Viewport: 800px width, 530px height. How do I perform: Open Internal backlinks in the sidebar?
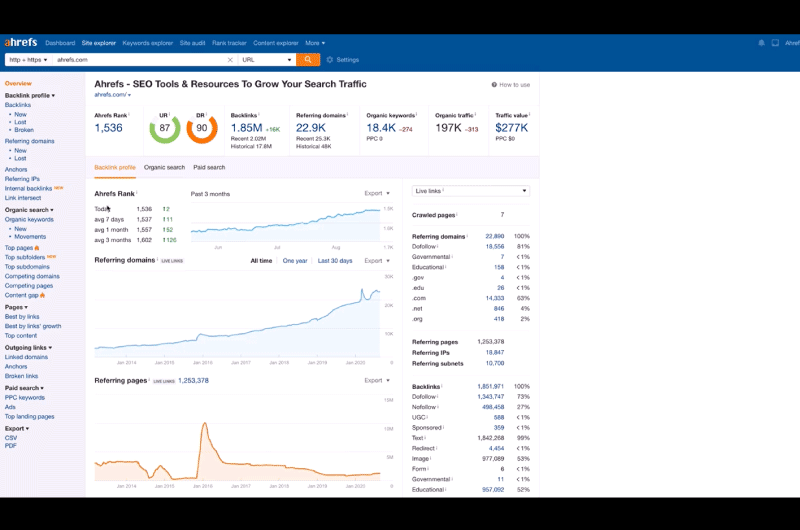coord(28,188)
